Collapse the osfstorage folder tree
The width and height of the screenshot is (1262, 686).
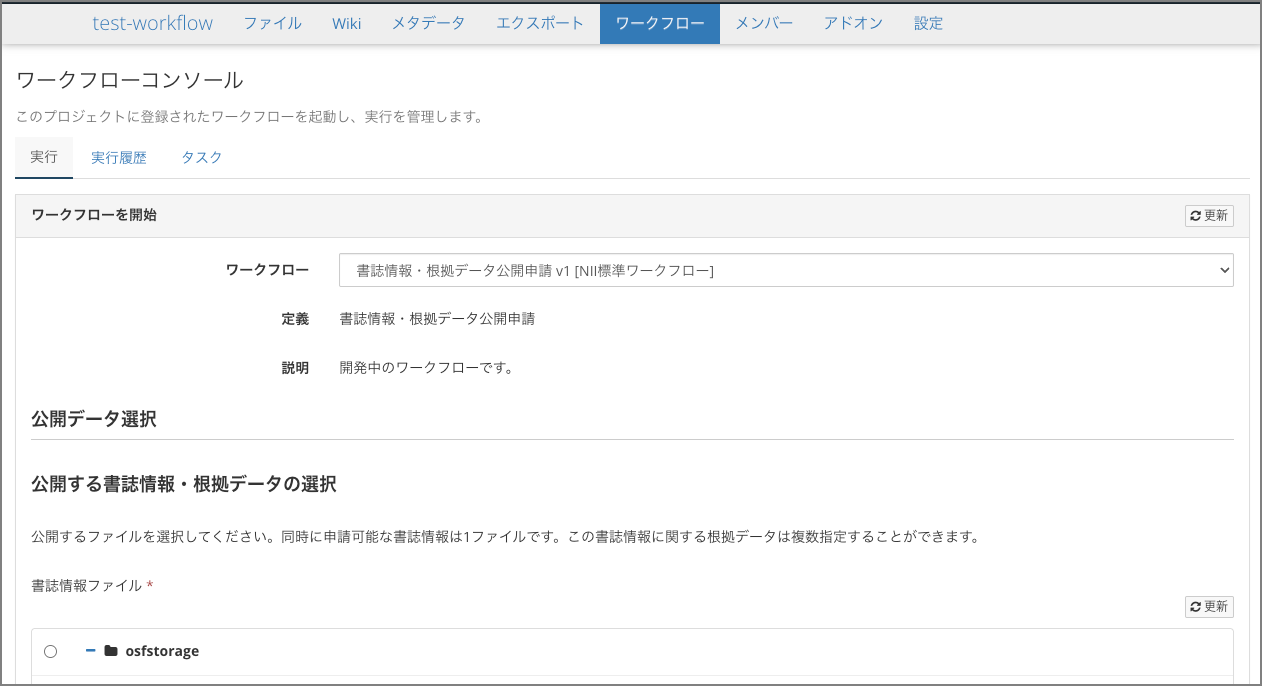click(x=89, y=651)
